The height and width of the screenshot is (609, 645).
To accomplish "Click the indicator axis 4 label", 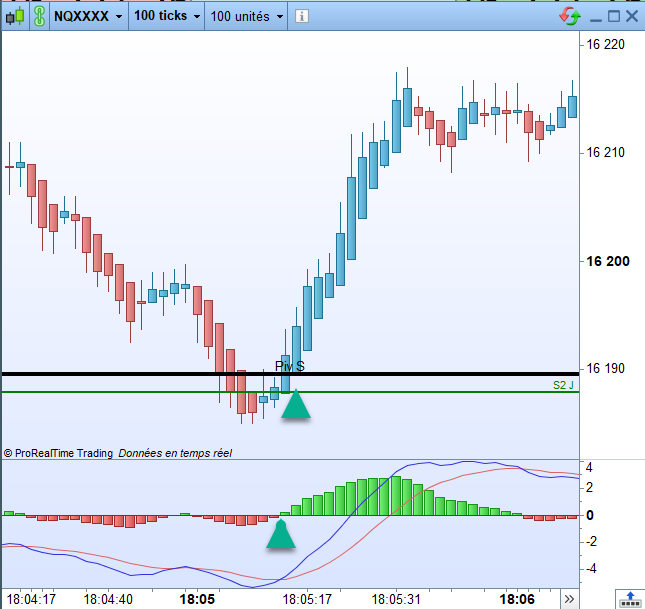I will point(589,467).
